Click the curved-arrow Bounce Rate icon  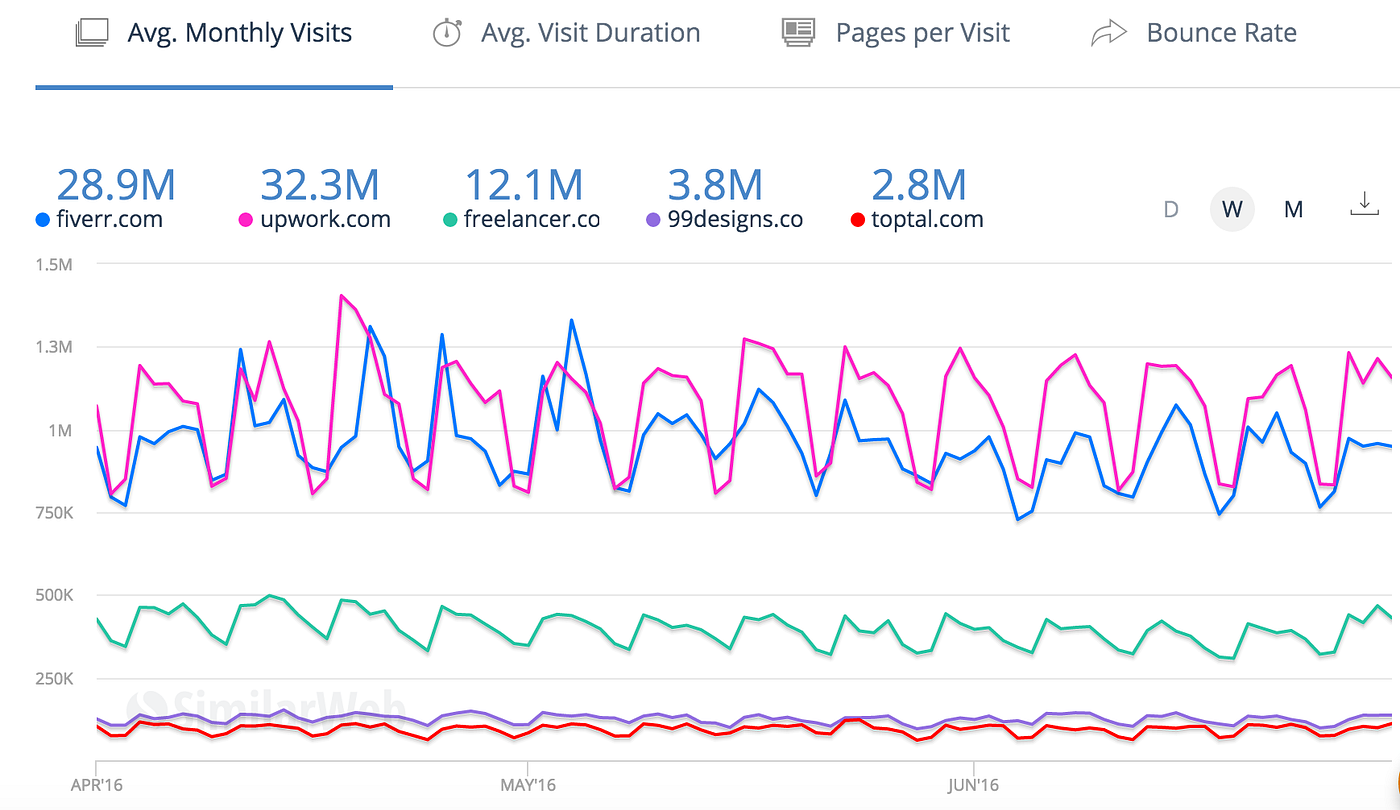1108,34
